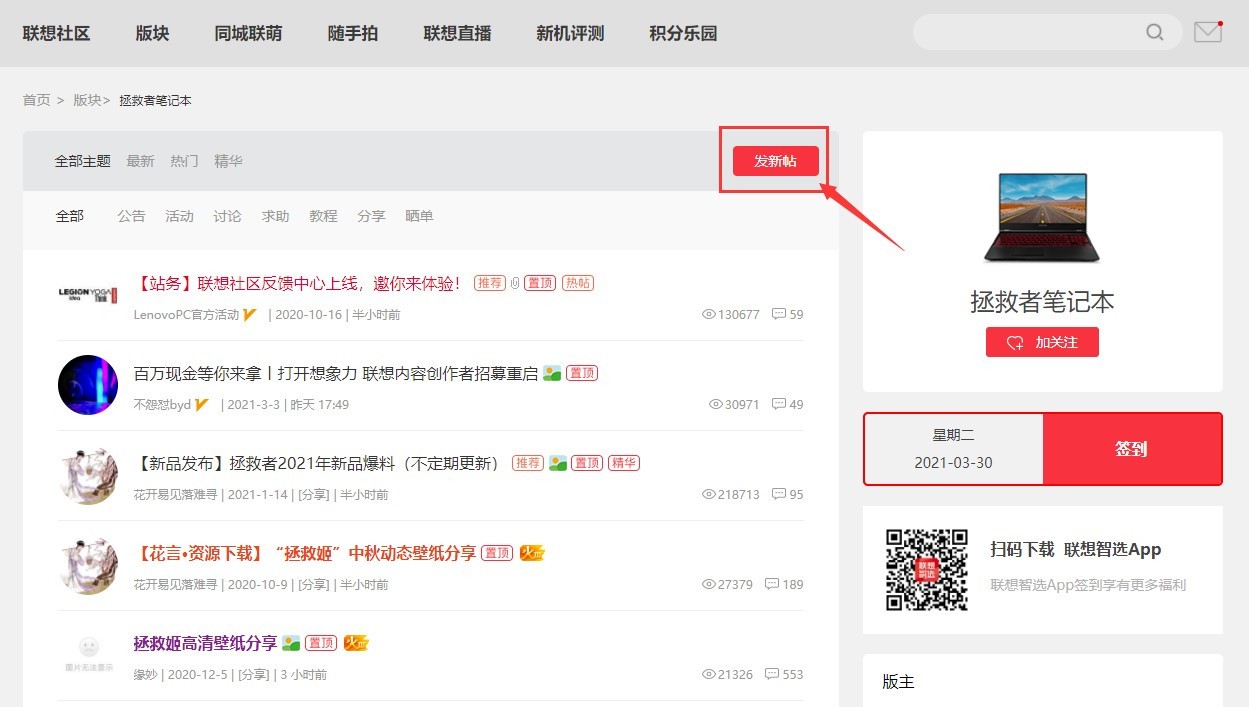Image resolution: width=1249 pixels, height=707 pixels.
Task: Open the mail envelope messages icon
Action: coord(1208,33)
